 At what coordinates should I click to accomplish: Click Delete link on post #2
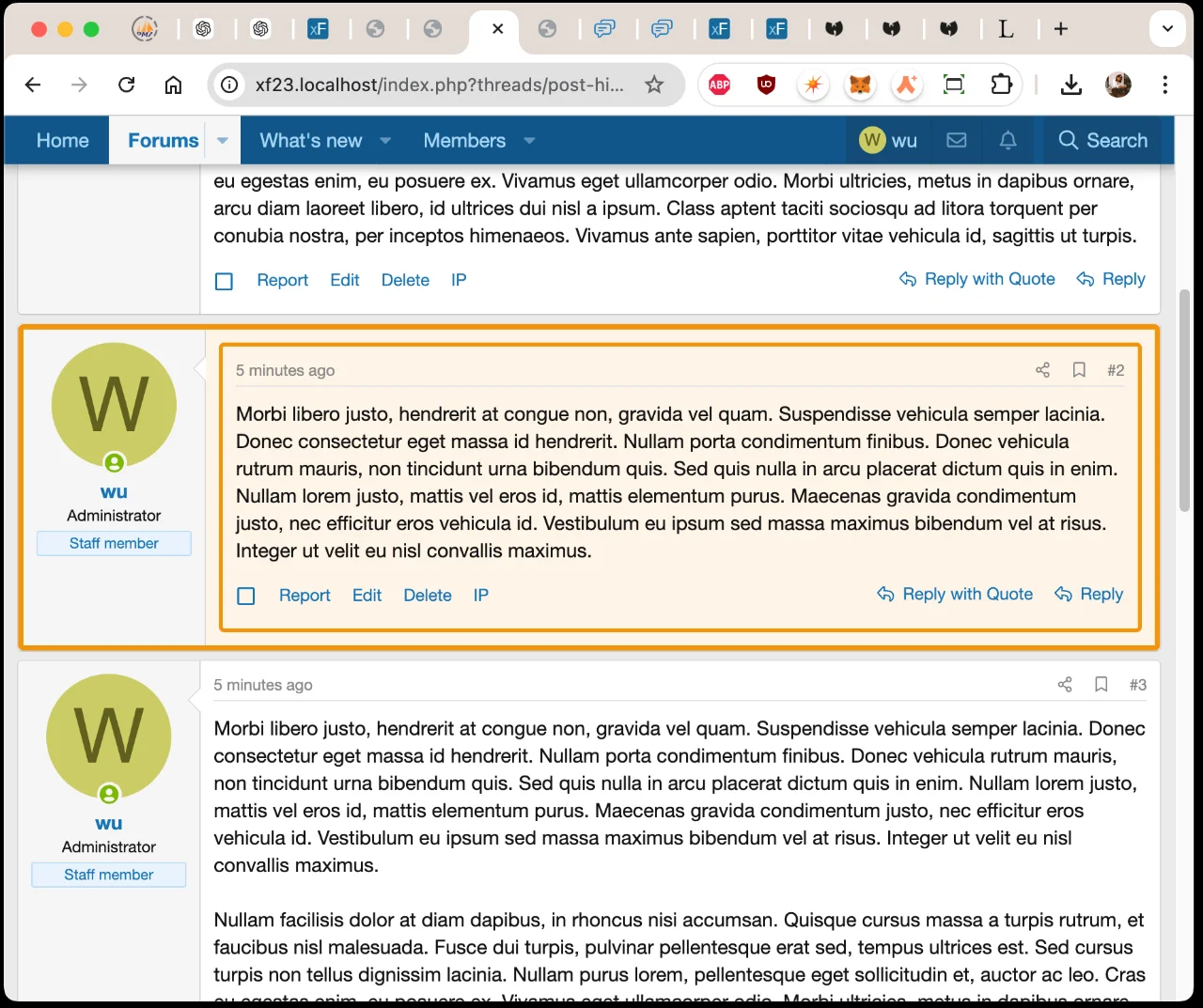[427, 596]
